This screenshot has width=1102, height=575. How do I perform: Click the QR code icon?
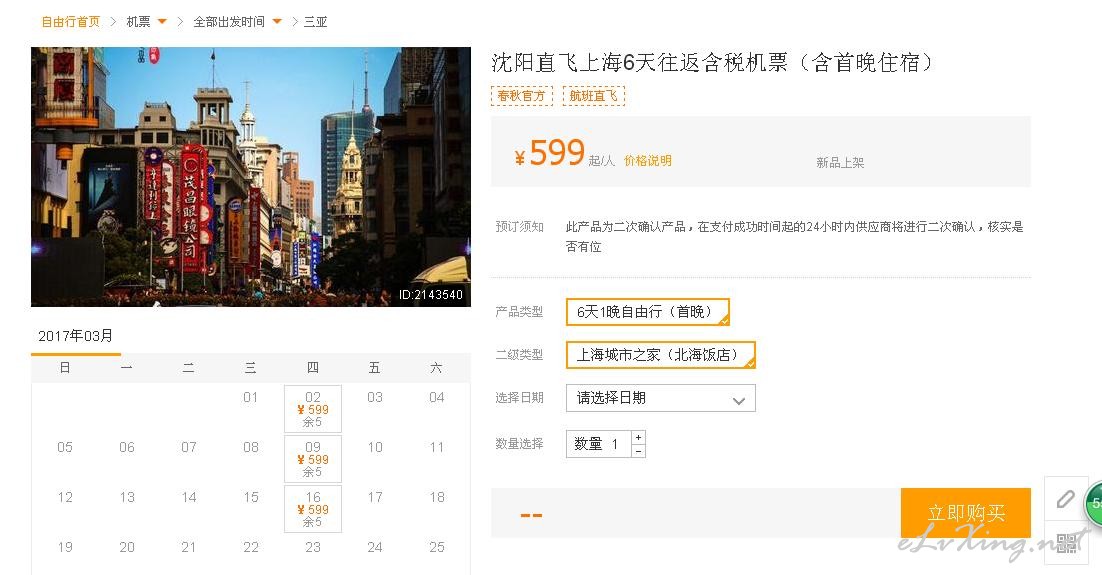click(1066, 543)
